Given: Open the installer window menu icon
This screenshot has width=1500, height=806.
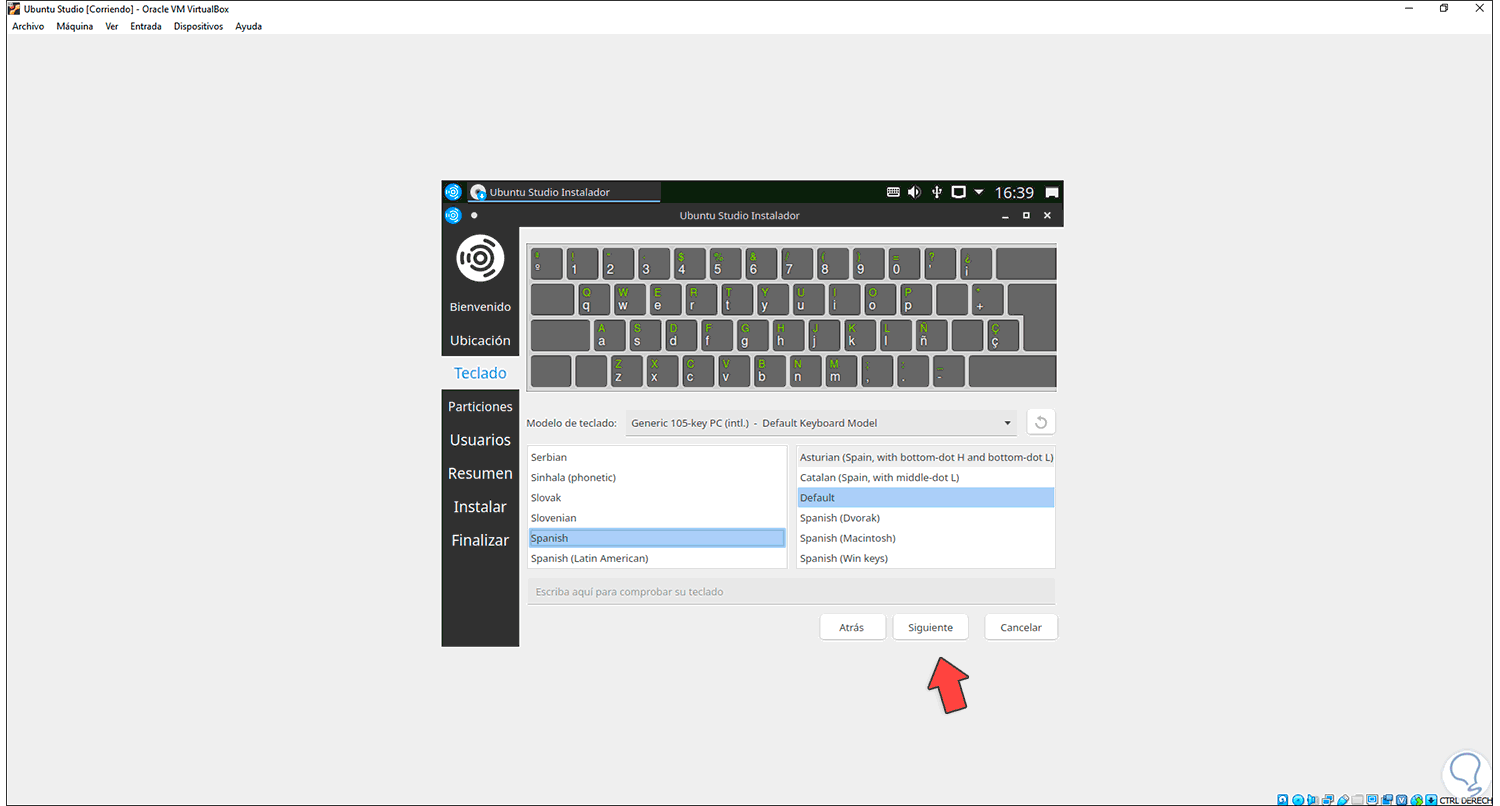Looking at the screenshot, I should click(452, 215).
